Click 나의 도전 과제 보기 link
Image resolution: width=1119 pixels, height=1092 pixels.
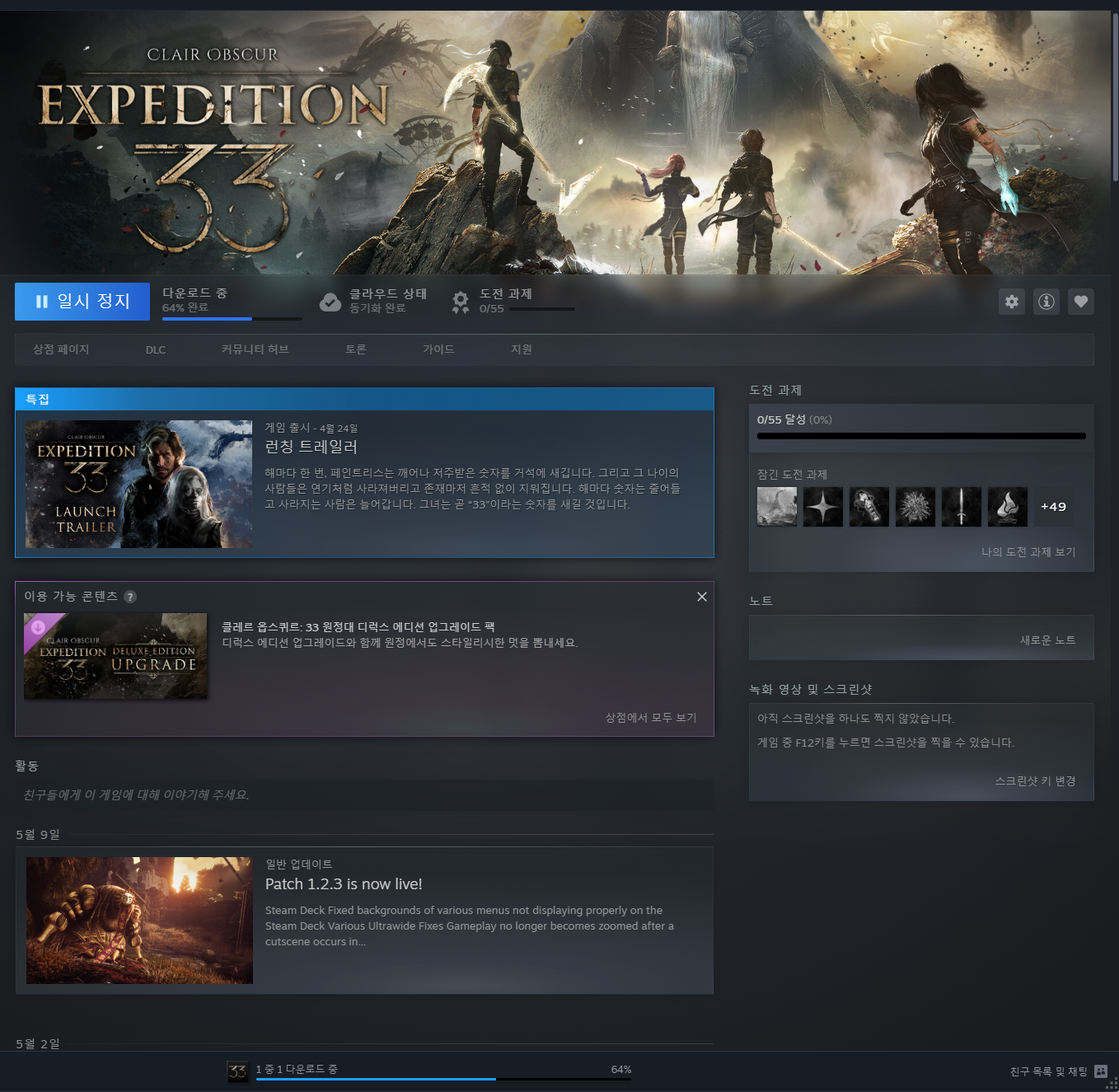pyautogui.click(x=1028, y=552)
